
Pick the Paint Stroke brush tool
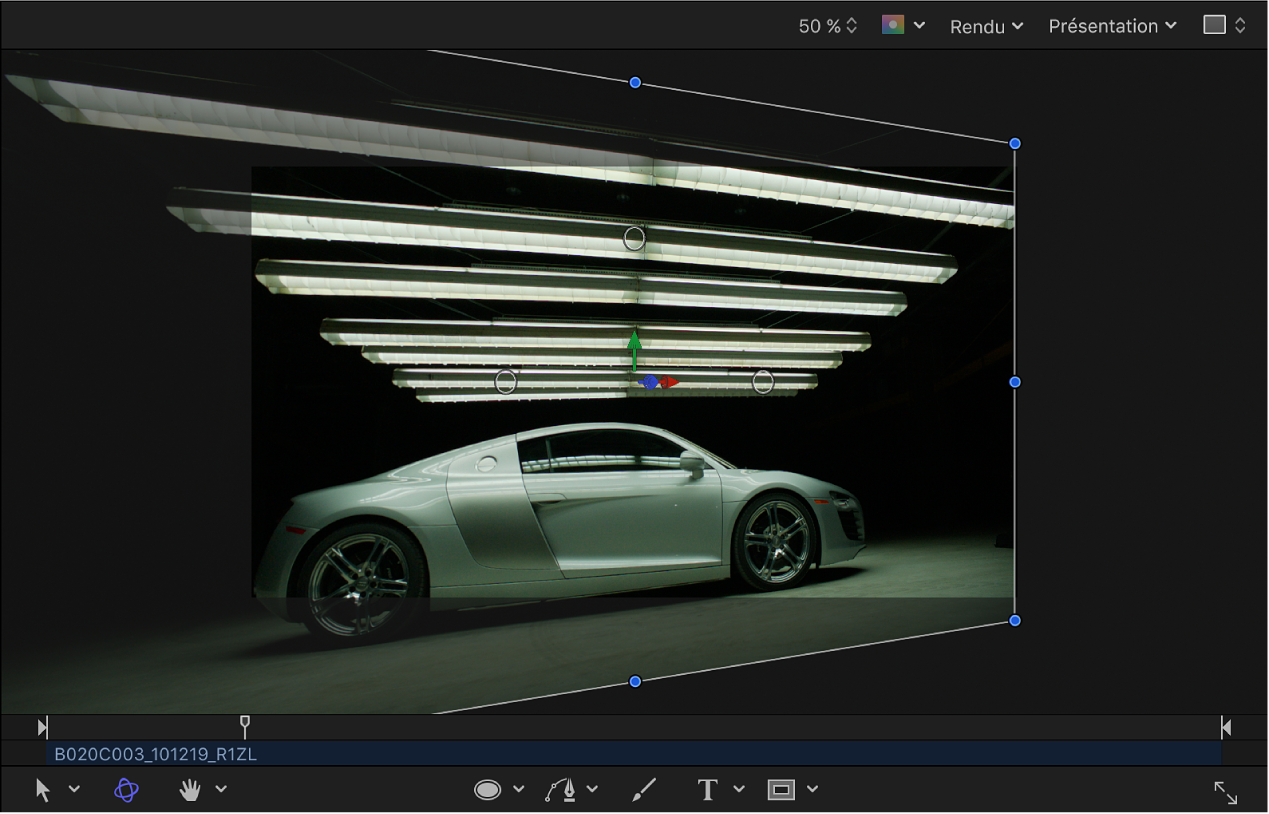(x=644, y=790)
